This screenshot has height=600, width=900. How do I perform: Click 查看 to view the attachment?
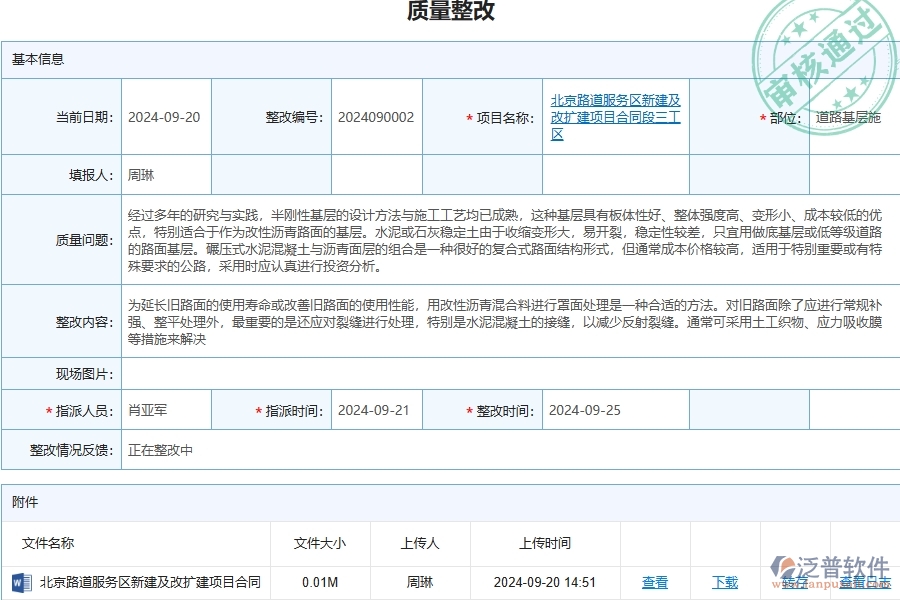655,583
